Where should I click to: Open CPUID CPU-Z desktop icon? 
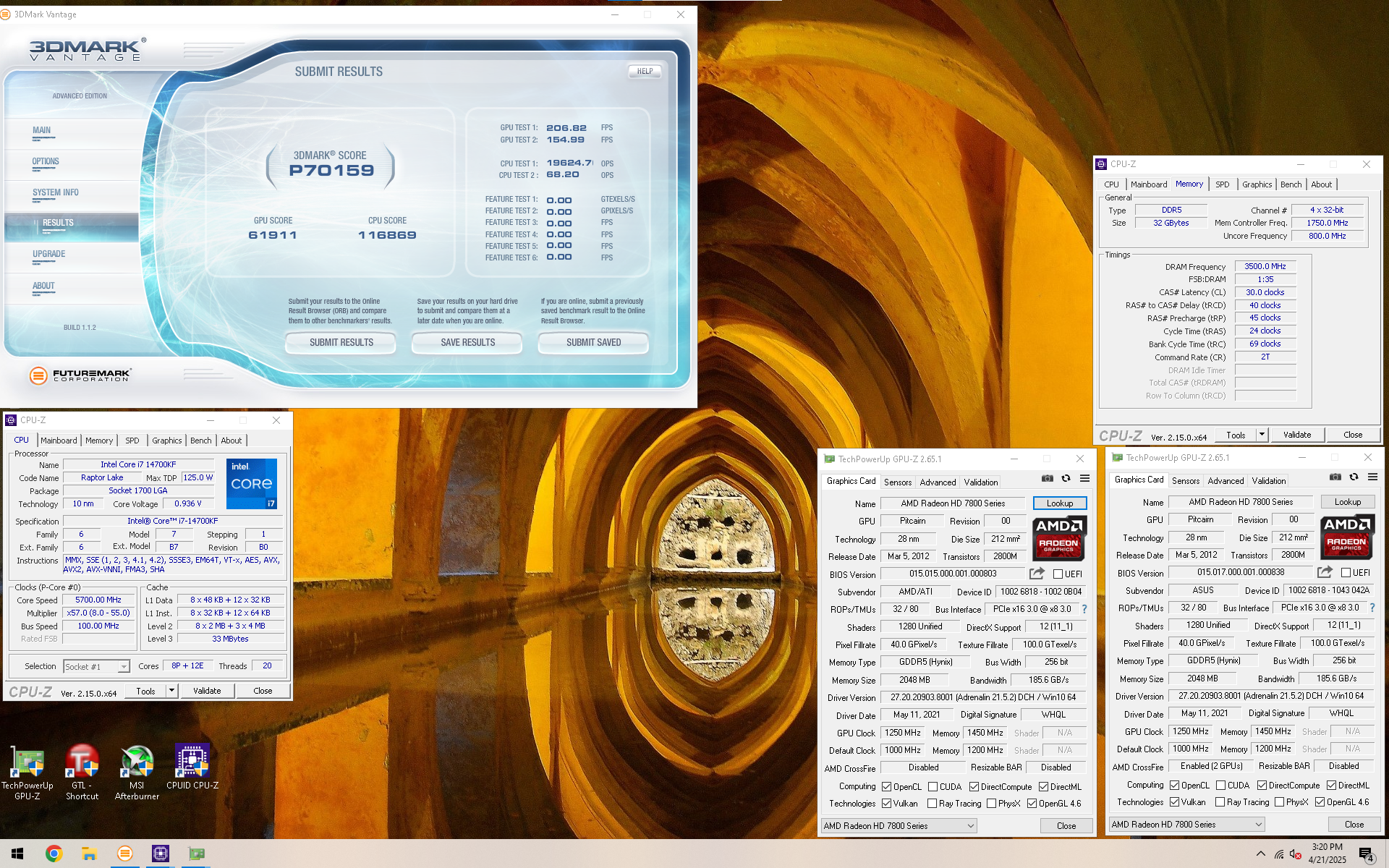tap(192, 767)
